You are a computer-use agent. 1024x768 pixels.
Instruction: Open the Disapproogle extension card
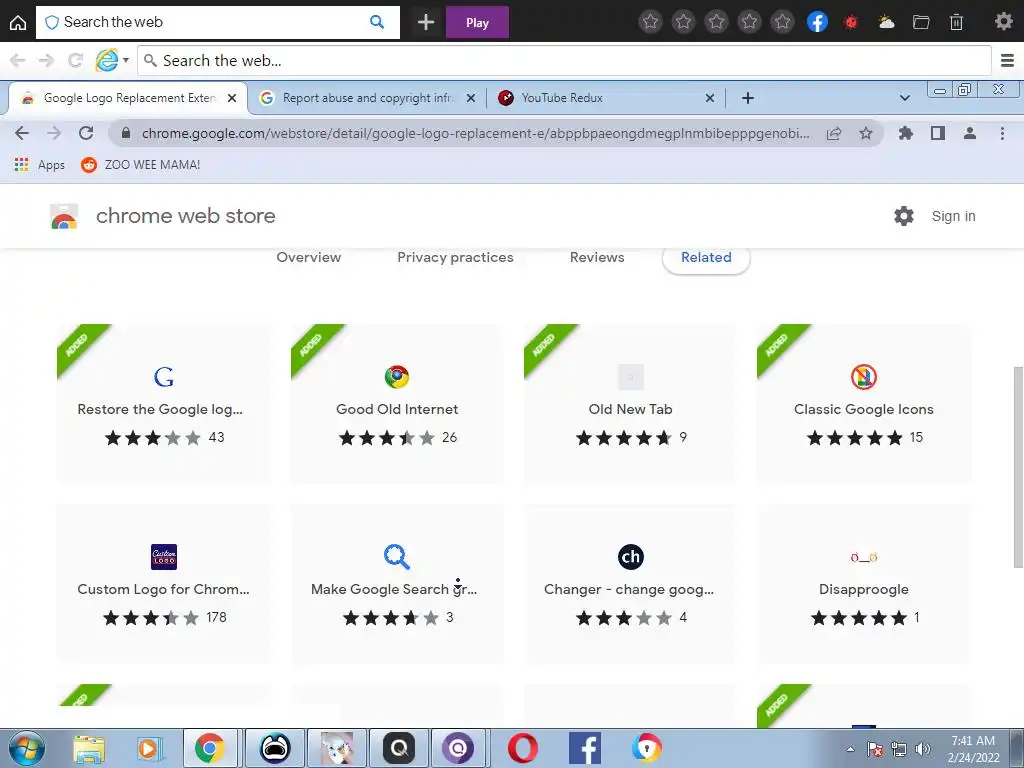tap(863, 584)
